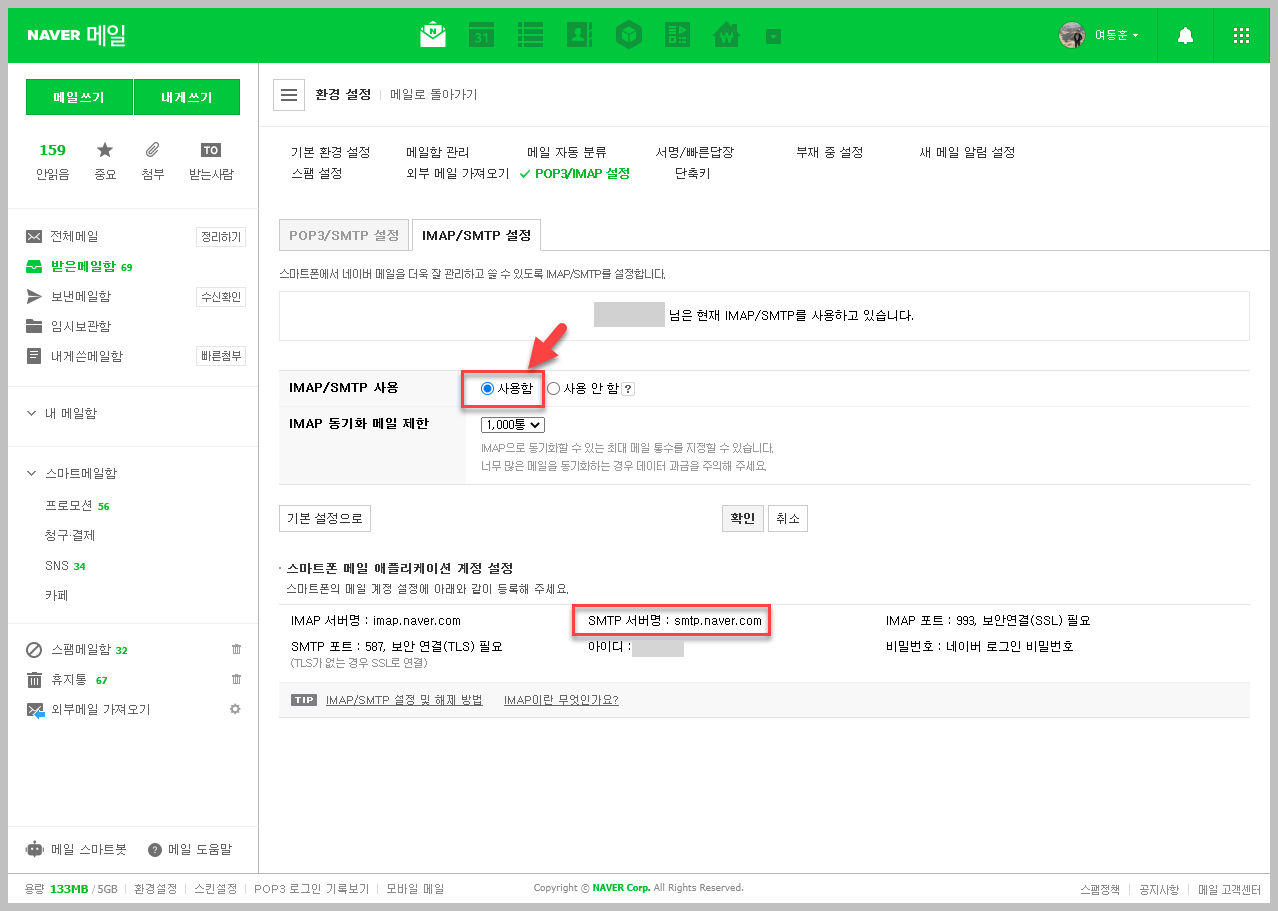This screenshot has height=911, width=1278.
Task: Open 외부메일 가져오기 in sidebar
Action: pos(100,710)
